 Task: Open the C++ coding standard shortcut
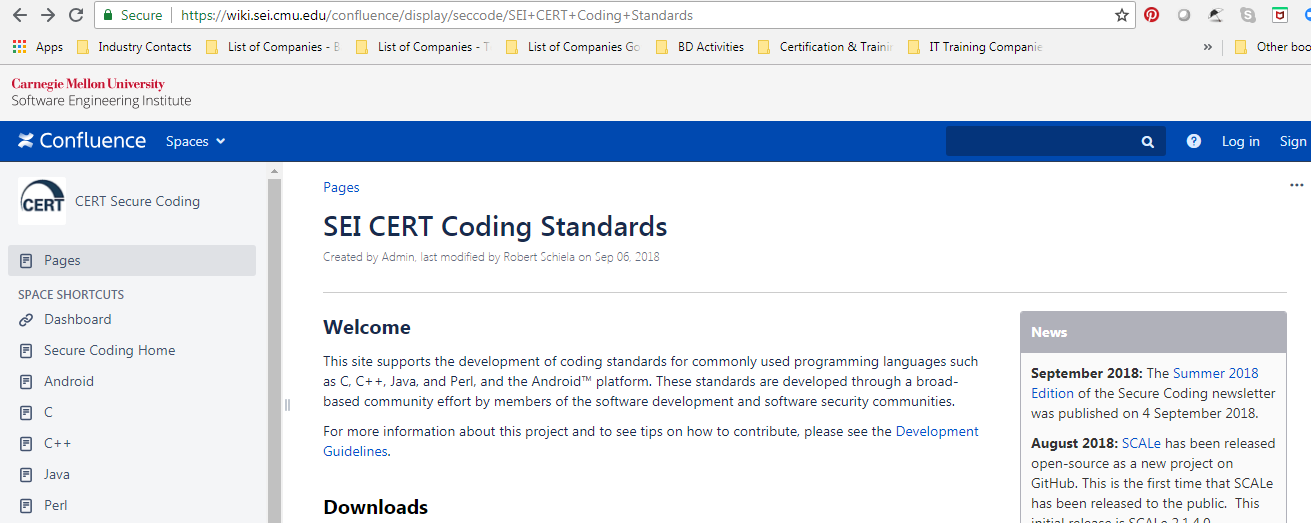(57, 443)
